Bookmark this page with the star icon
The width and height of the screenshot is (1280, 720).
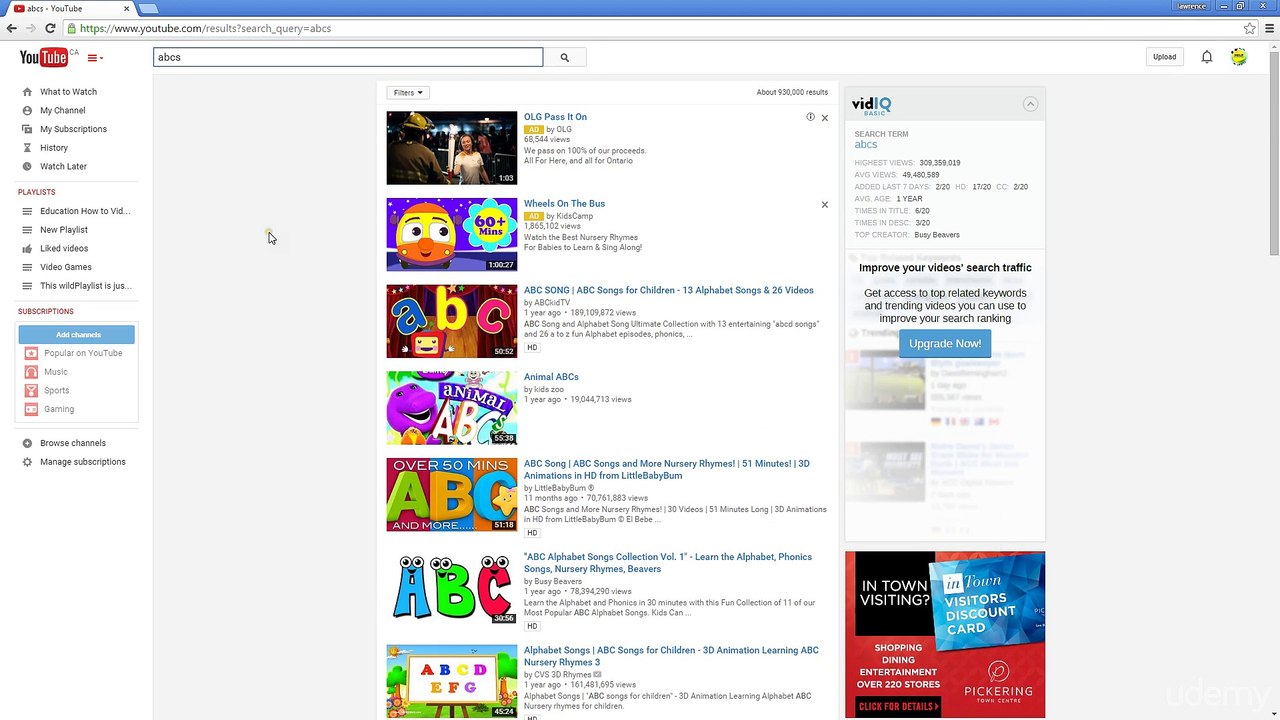pyautogui.click(x=1250, y=28)
